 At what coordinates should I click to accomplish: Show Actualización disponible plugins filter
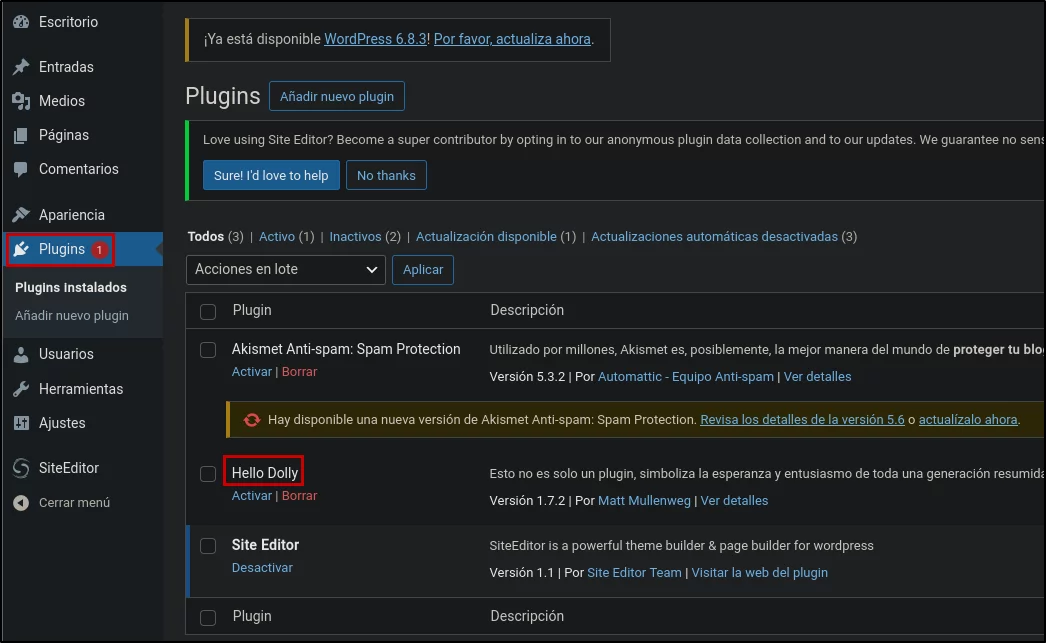tap(486, 237)
